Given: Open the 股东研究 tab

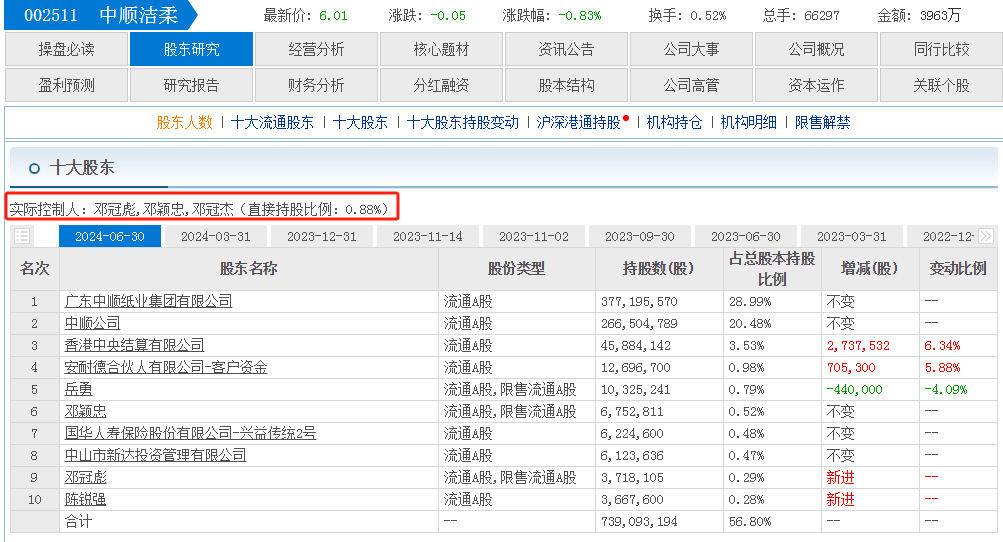Looking at the screenshot, I should [191, 49].
